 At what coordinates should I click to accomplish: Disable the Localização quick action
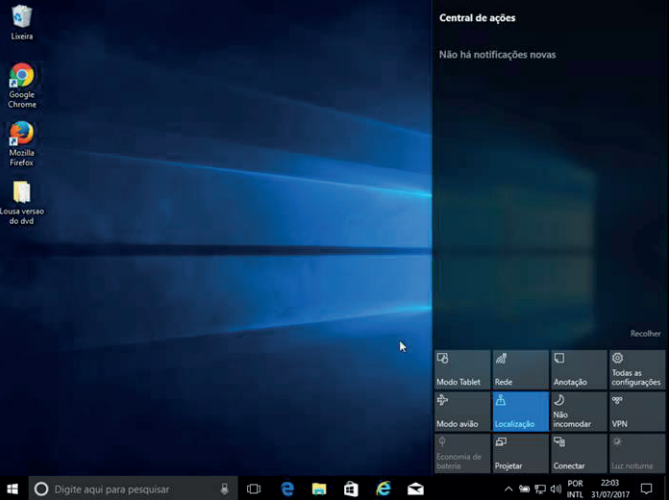(520, 411)
